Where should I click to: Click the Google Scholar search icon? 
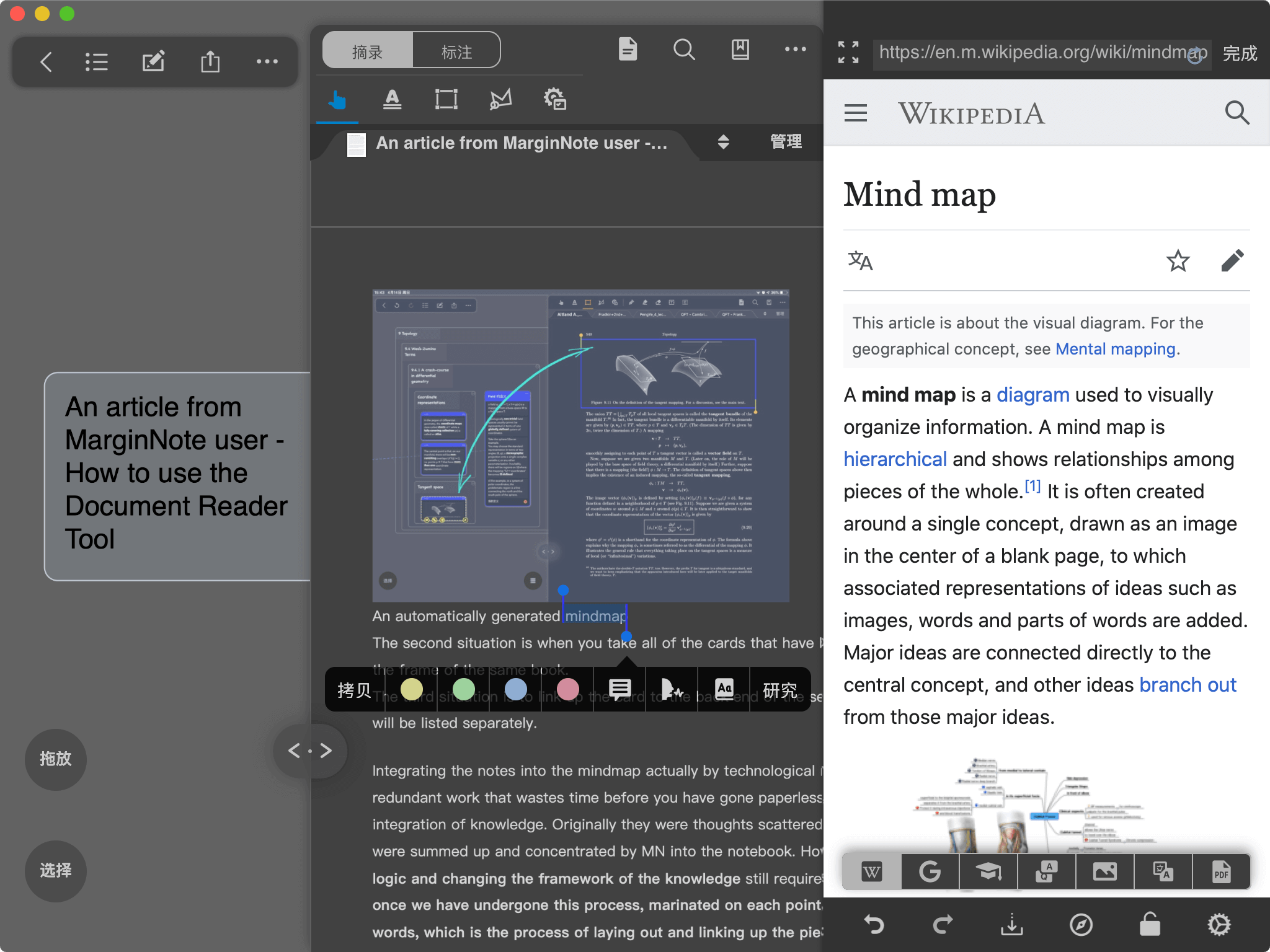pos(988,871)
